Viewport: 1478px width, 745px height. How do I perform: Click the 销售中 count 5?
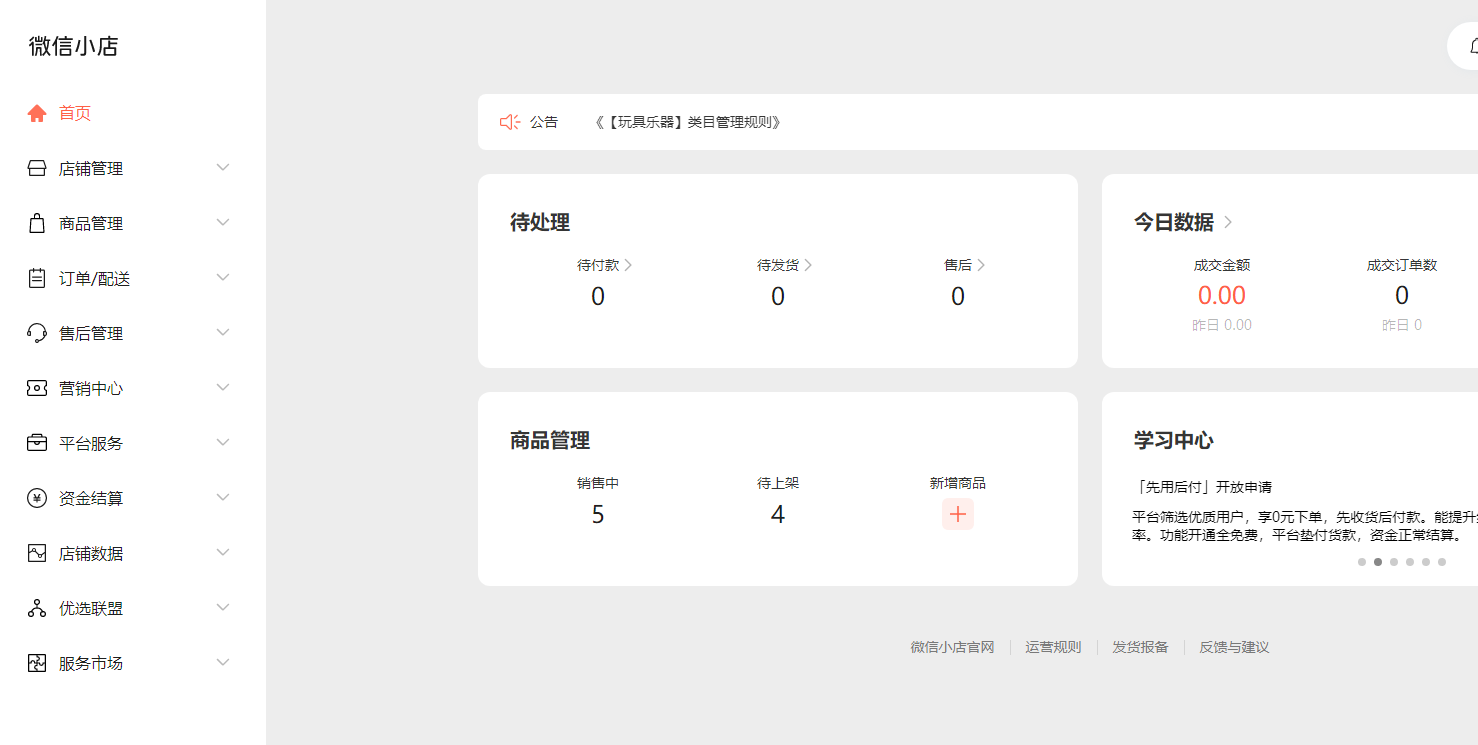[598, 515]
